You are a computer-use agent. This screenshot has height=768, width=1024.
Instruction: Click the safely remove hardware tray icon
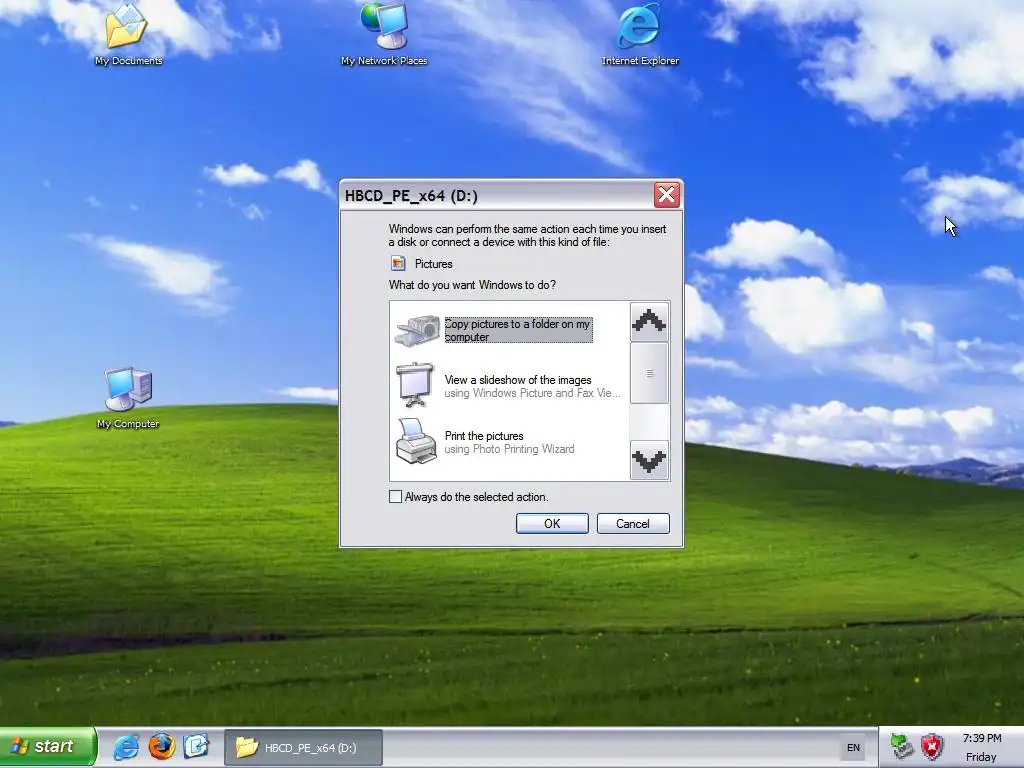[x=902, y=746]
